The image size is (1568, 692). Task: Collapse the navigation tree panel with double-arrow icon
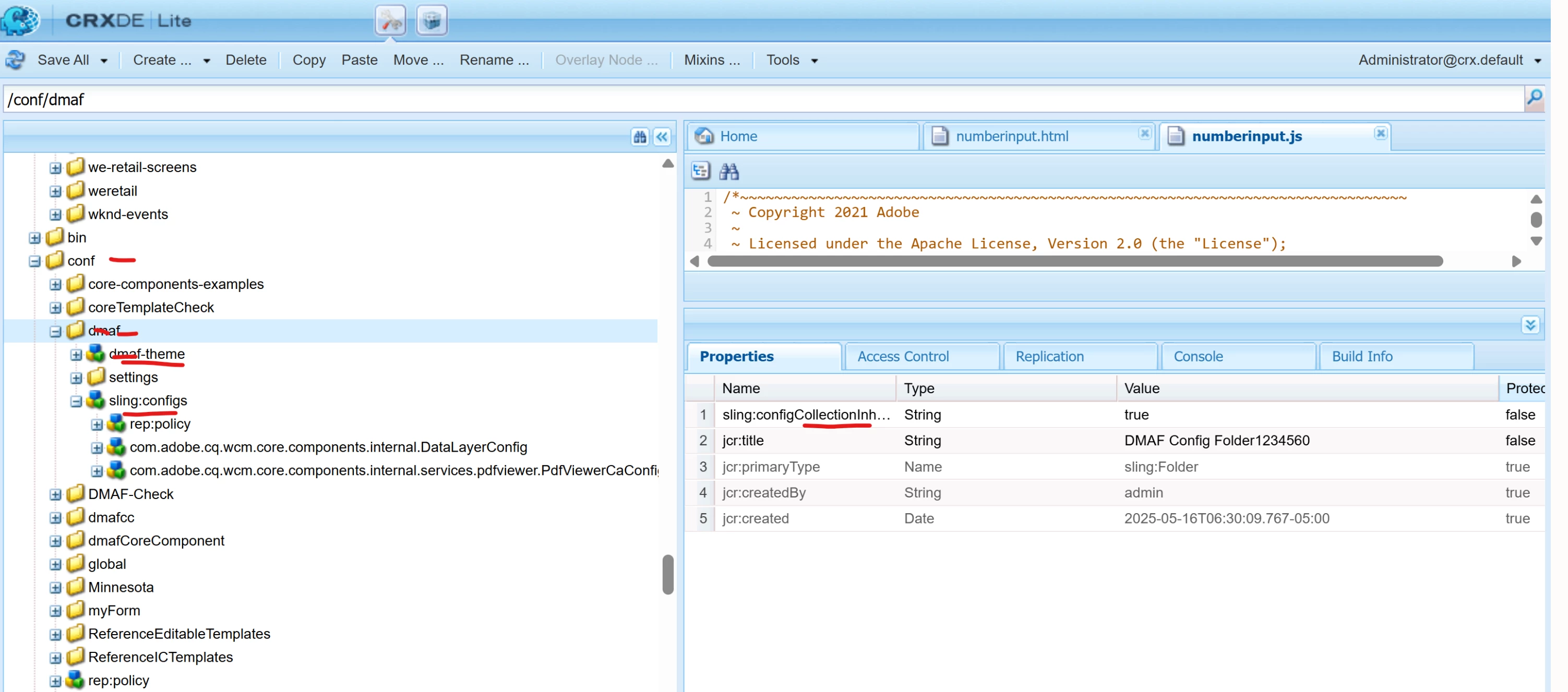point(662,136)
